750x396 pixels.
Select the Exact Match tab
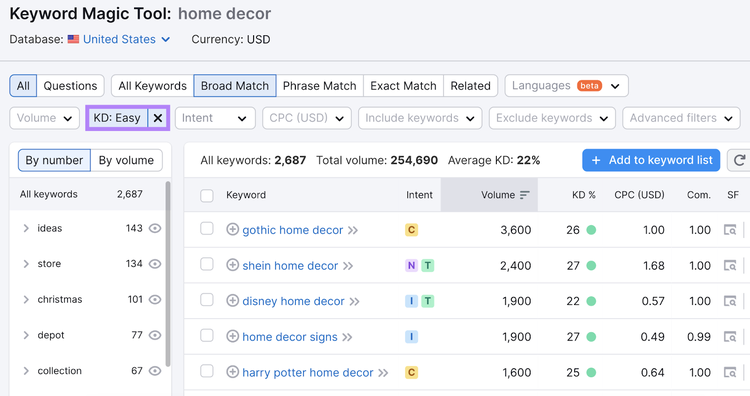403,86
